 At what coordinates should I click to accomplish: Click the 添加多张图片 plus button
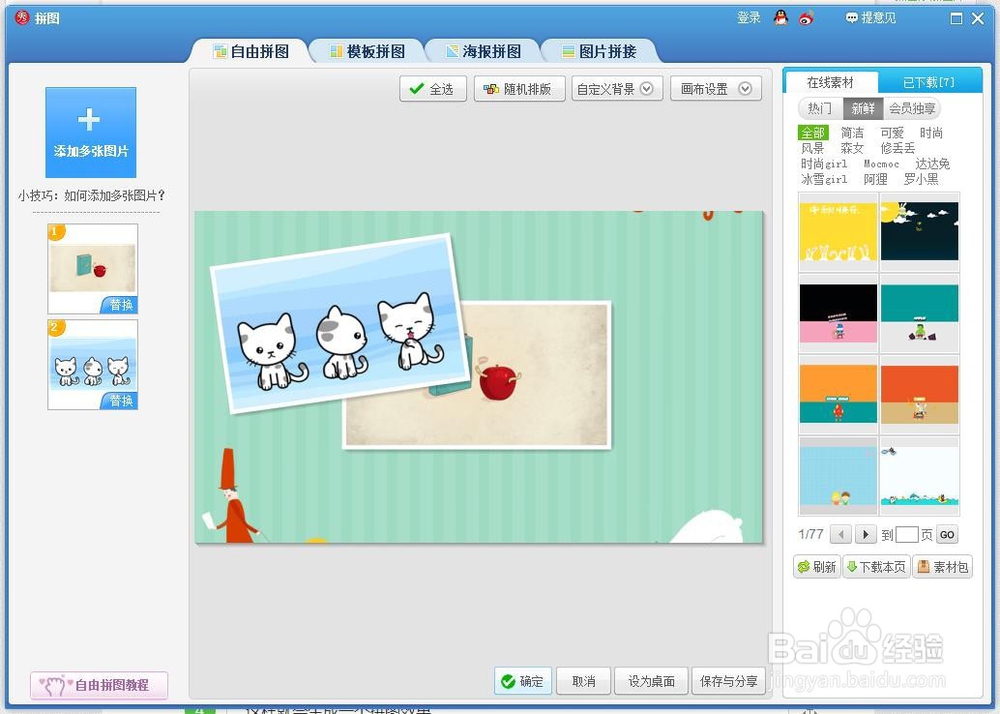point(91,133)
